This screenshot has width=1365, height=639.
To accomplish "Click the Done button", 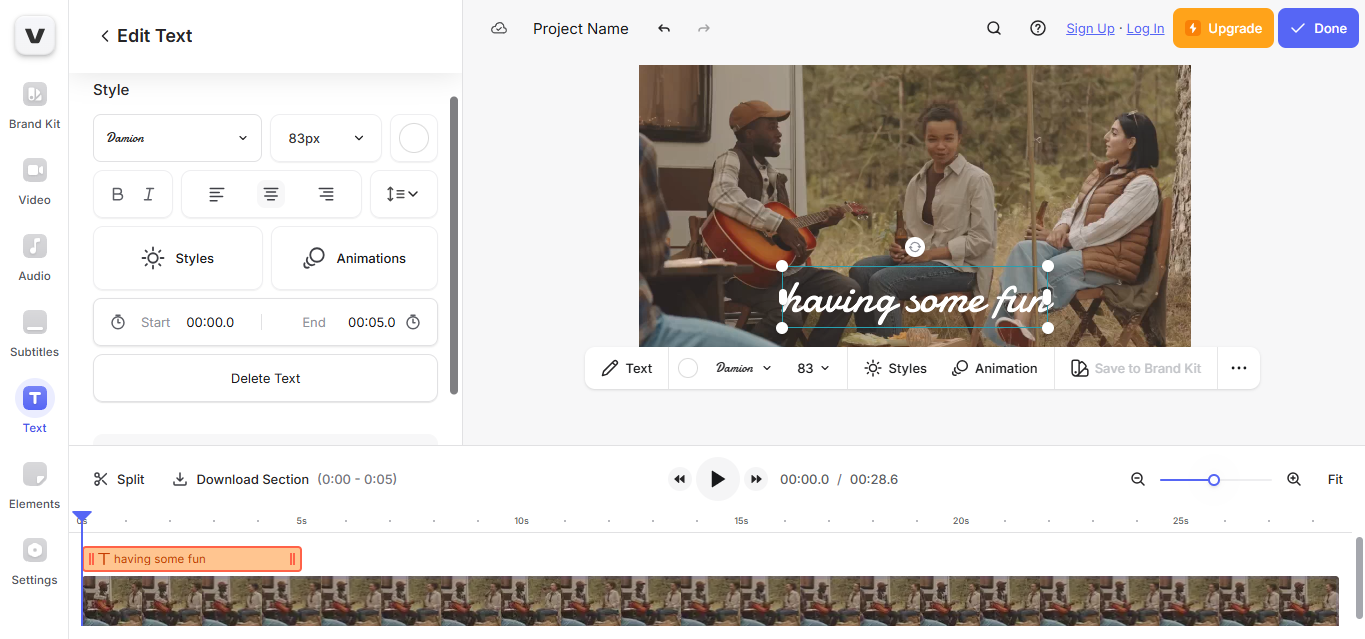I will pos(1318,28).
